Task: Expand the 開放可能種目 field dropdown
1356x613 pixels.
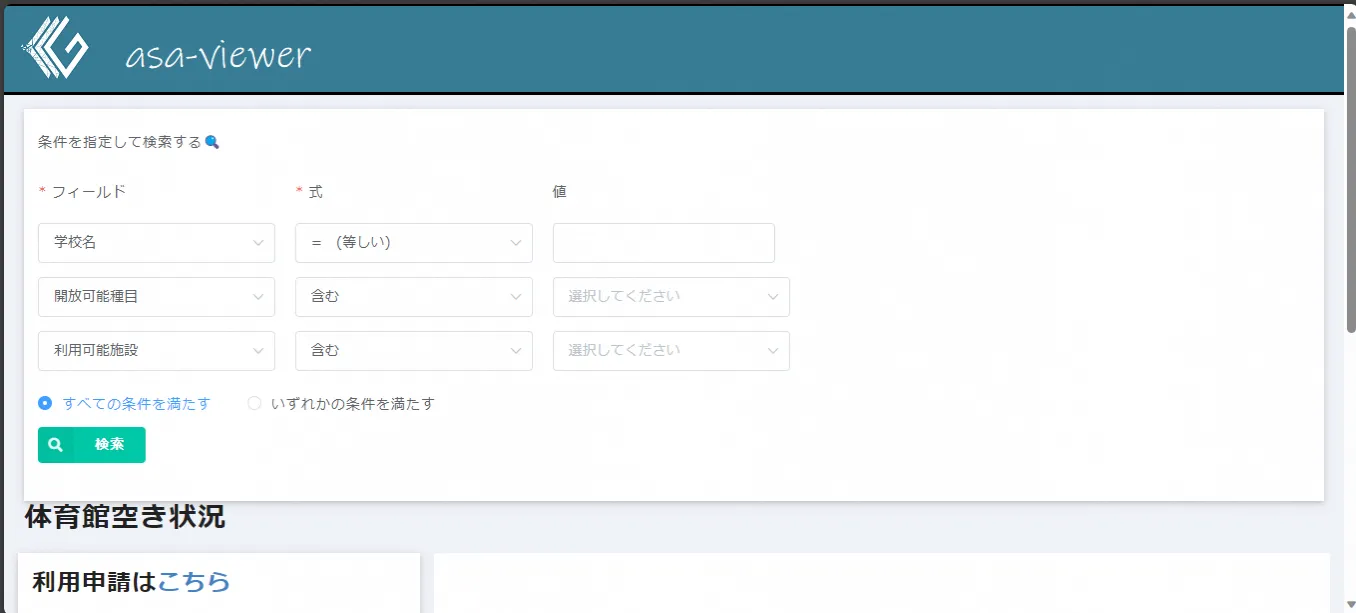Action: 156,297
